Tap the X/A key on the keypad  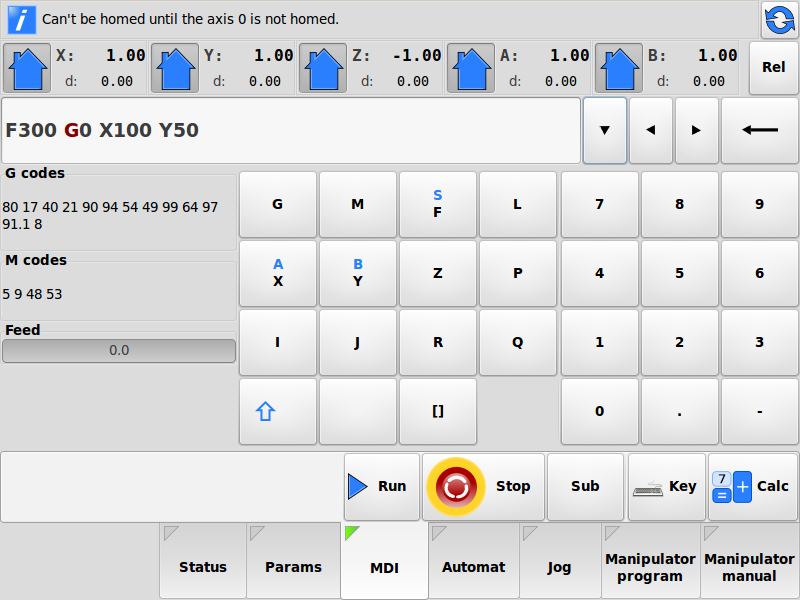(x=278, y=273)
